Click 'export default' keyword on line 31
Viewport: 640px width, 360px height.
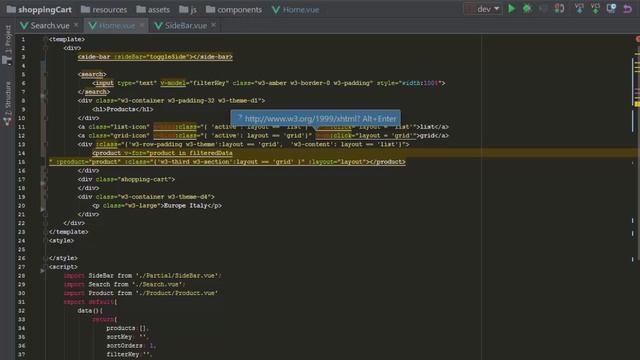tap(89, 302)
